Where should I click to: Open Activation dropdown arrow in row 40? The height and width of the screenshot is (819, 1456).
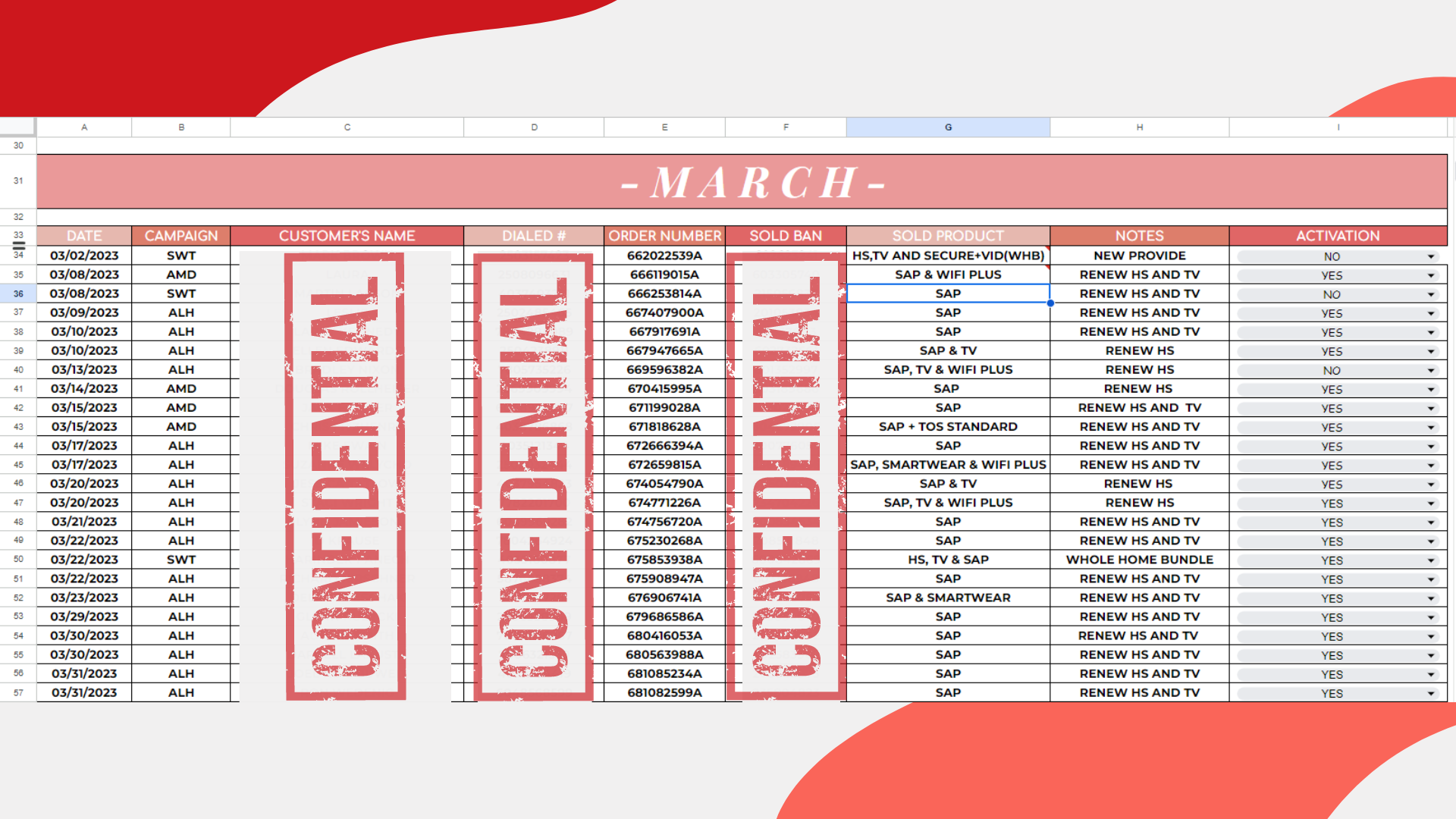coord(1430,371)
